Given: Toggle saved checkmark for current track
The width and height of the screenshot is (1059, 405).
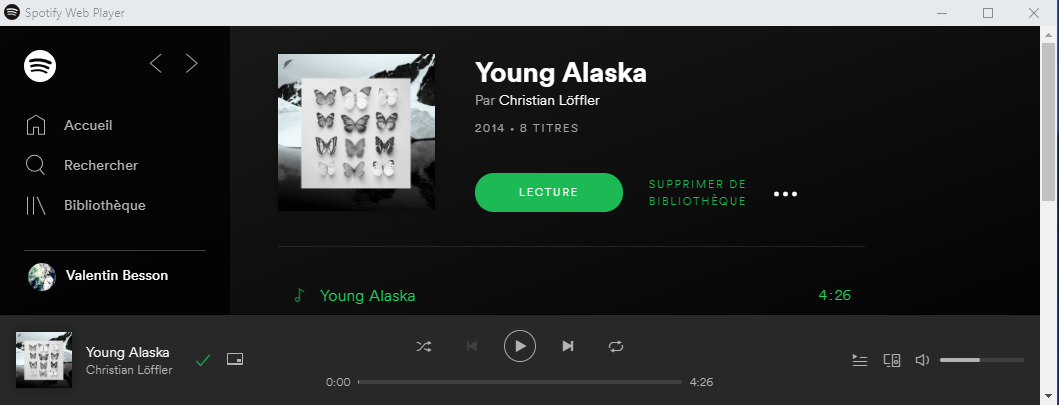Looking at the screenshot, I should [203, 360].
